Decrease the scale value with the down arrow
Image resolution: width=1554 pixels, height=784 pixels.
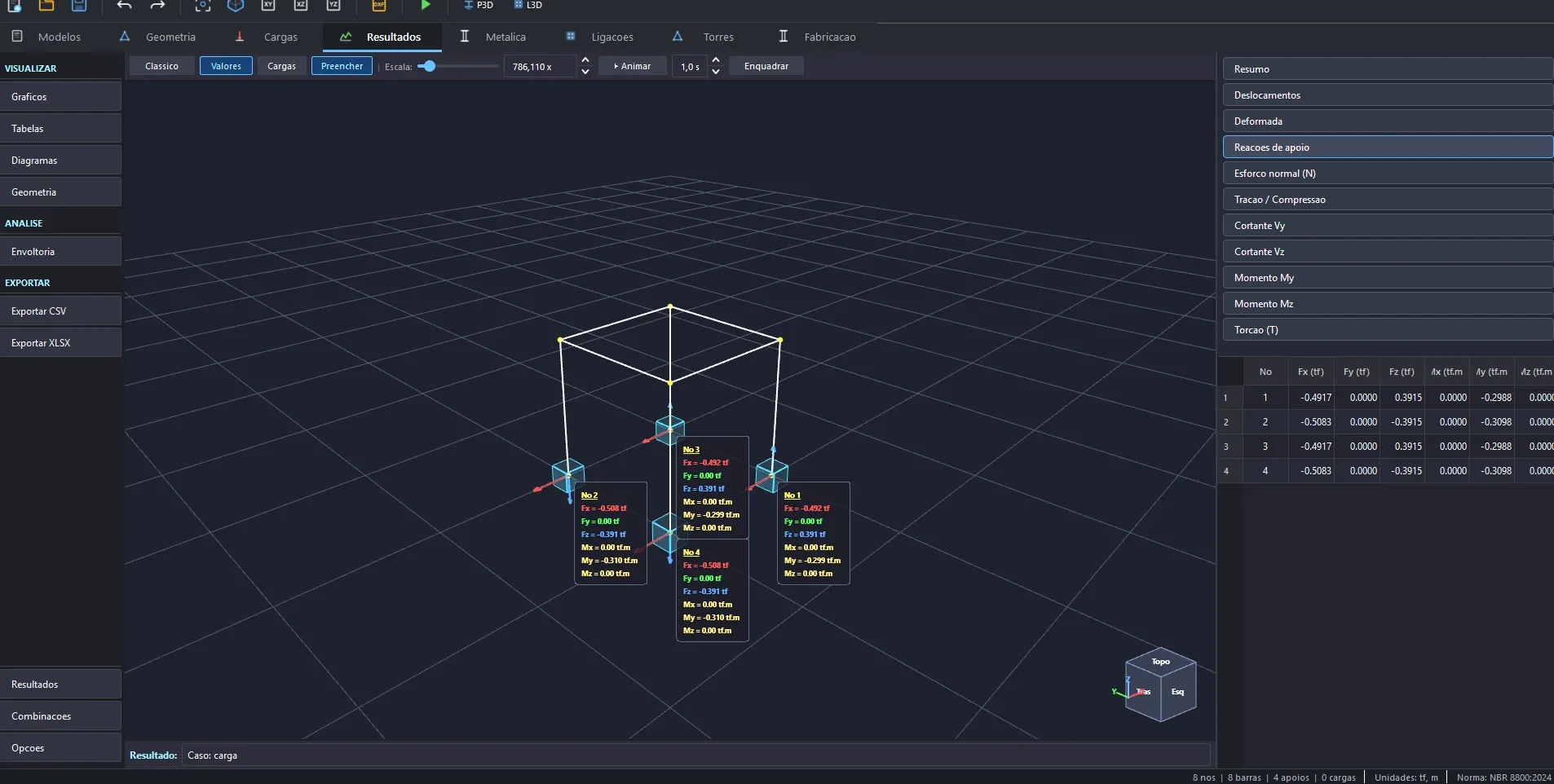pos(585,72)
